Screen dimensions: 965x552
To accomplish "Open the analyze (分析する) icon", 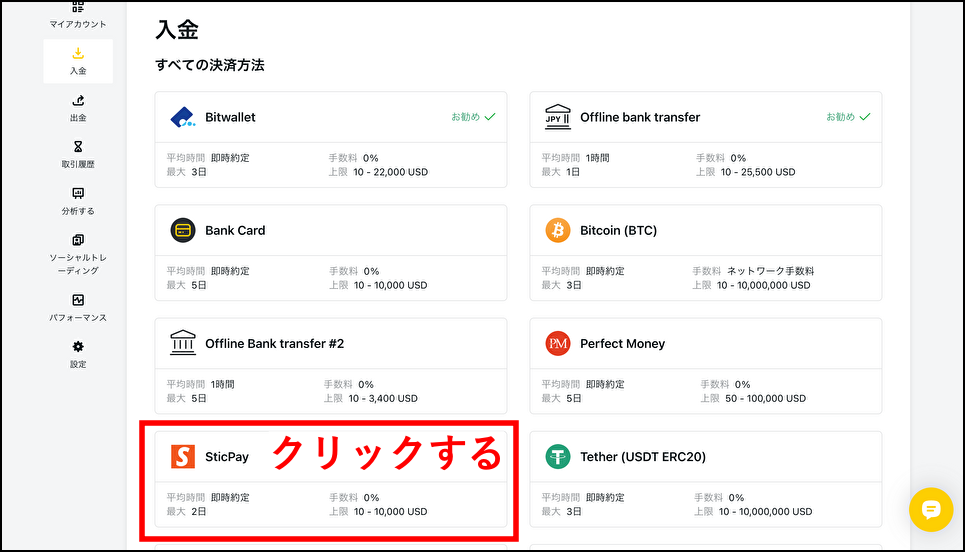I will coord(78,193).
